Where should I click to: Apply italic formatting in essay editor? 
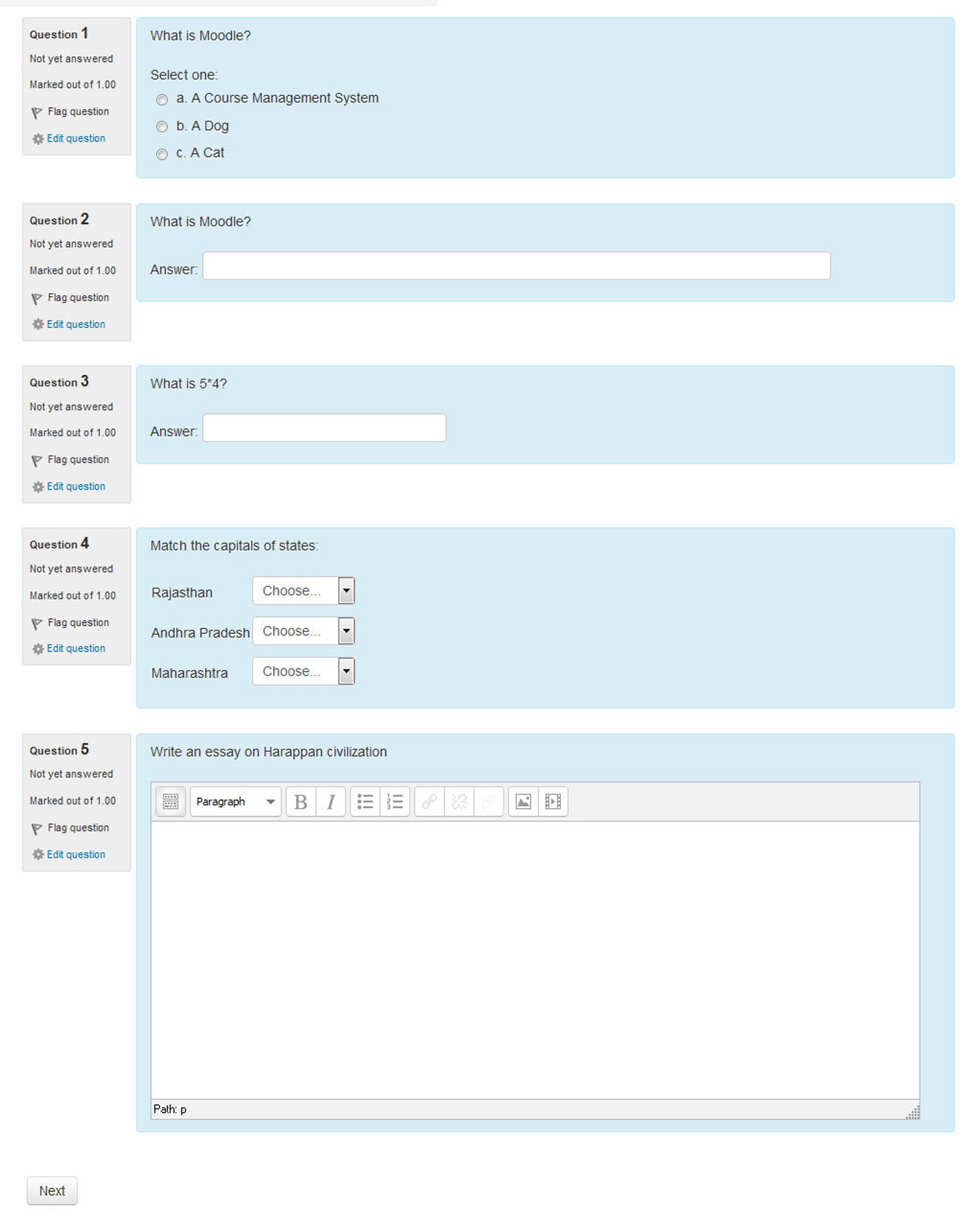330,802
